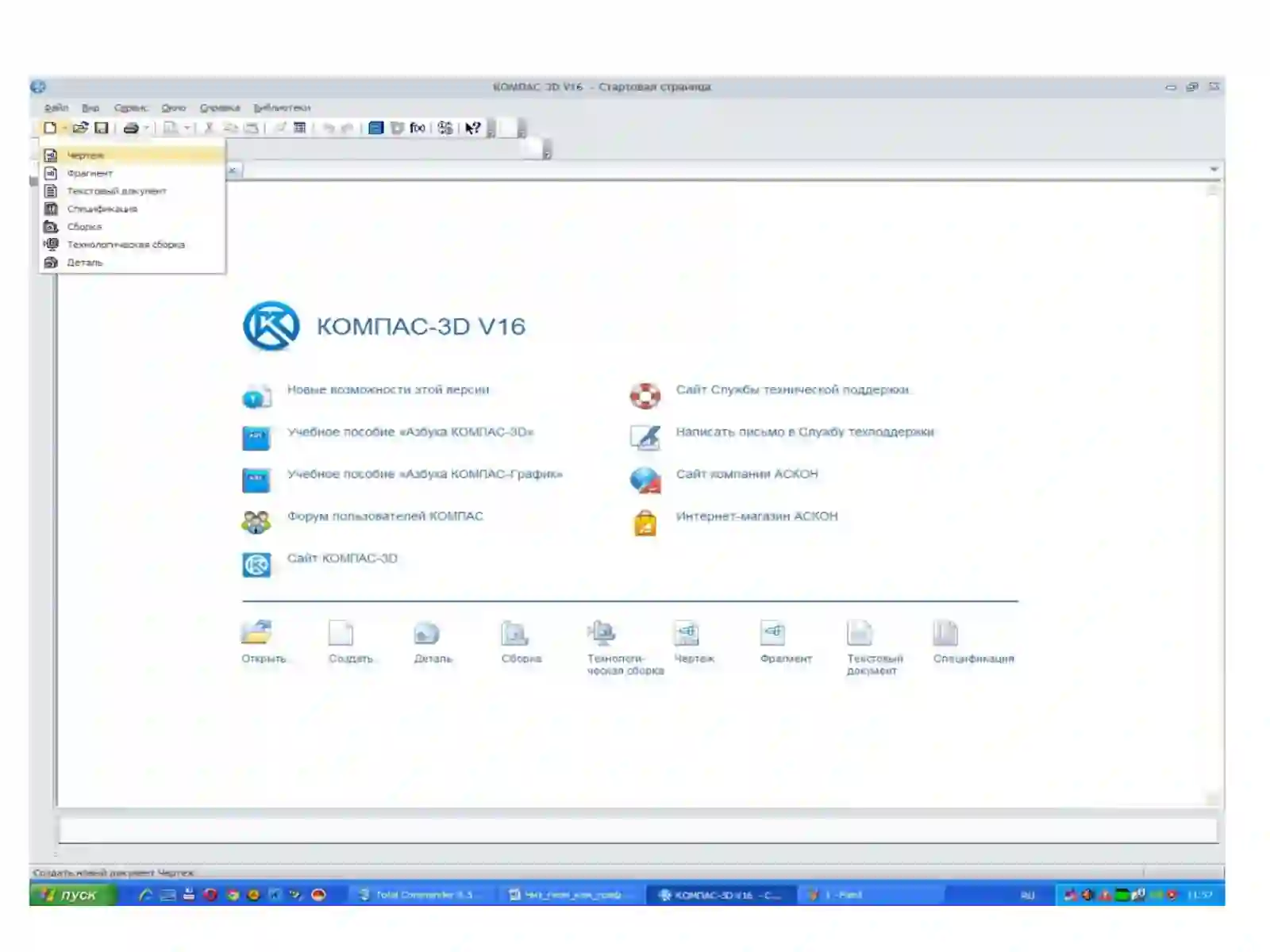Click the Cut scissors icon

tap(209, 128)
